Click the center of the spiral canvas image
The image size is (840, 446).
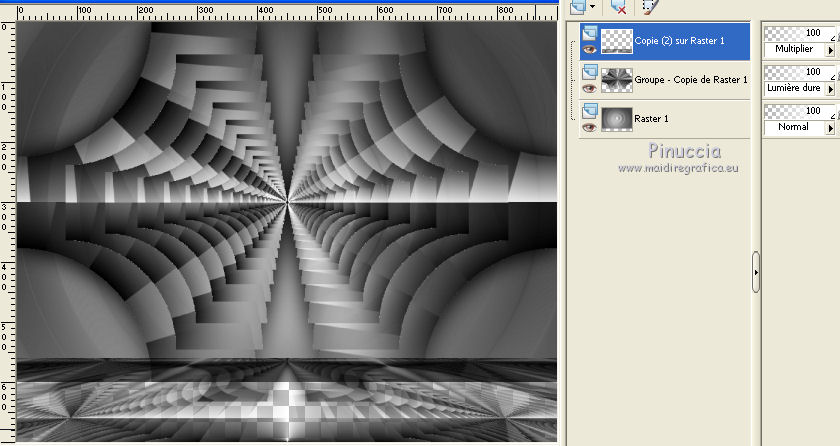click(x=288, y=202)
